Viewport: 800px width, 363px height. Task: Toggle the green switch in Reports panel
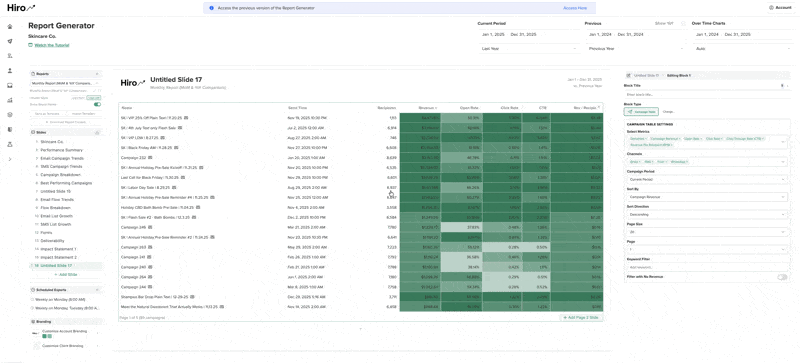tap(97, 104)
